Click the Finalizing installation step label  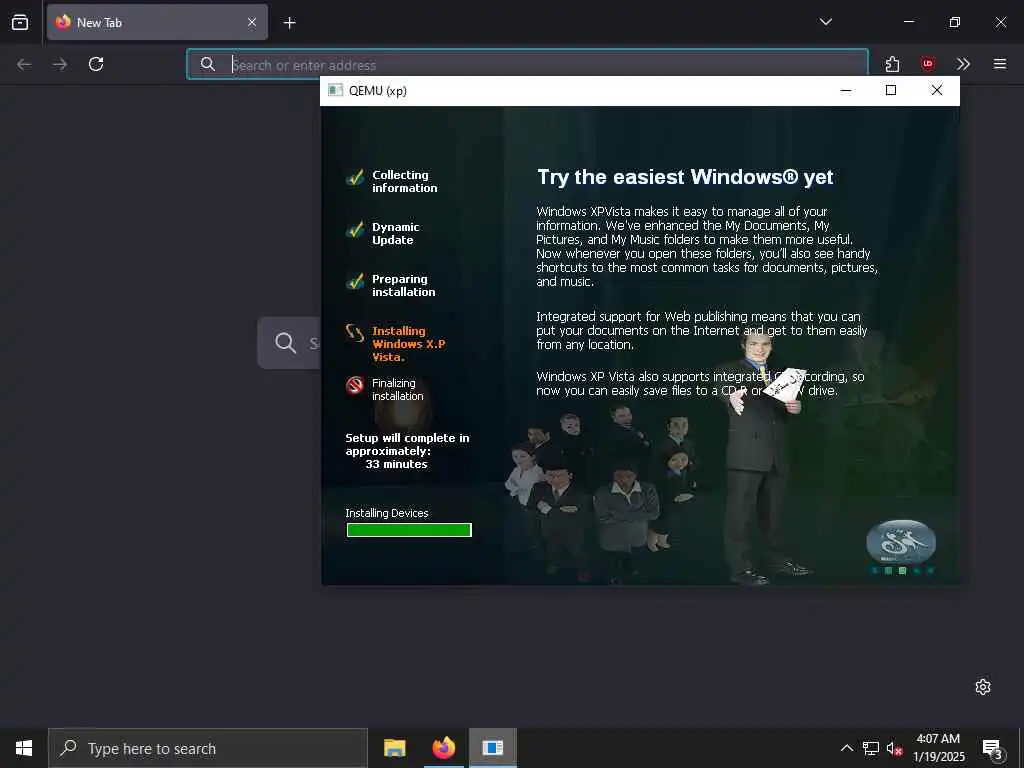[398, 390]
